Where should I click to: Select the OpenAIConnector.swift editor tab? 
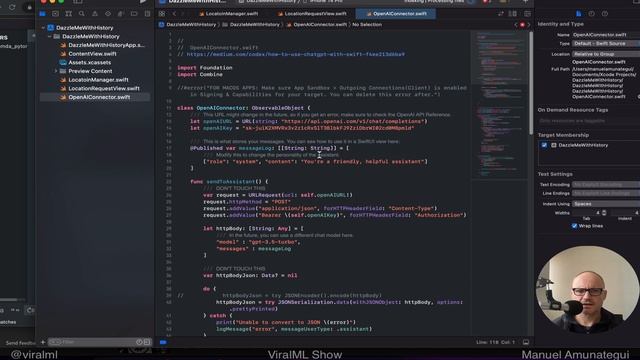pyautogui.click(x=396, y=14)
